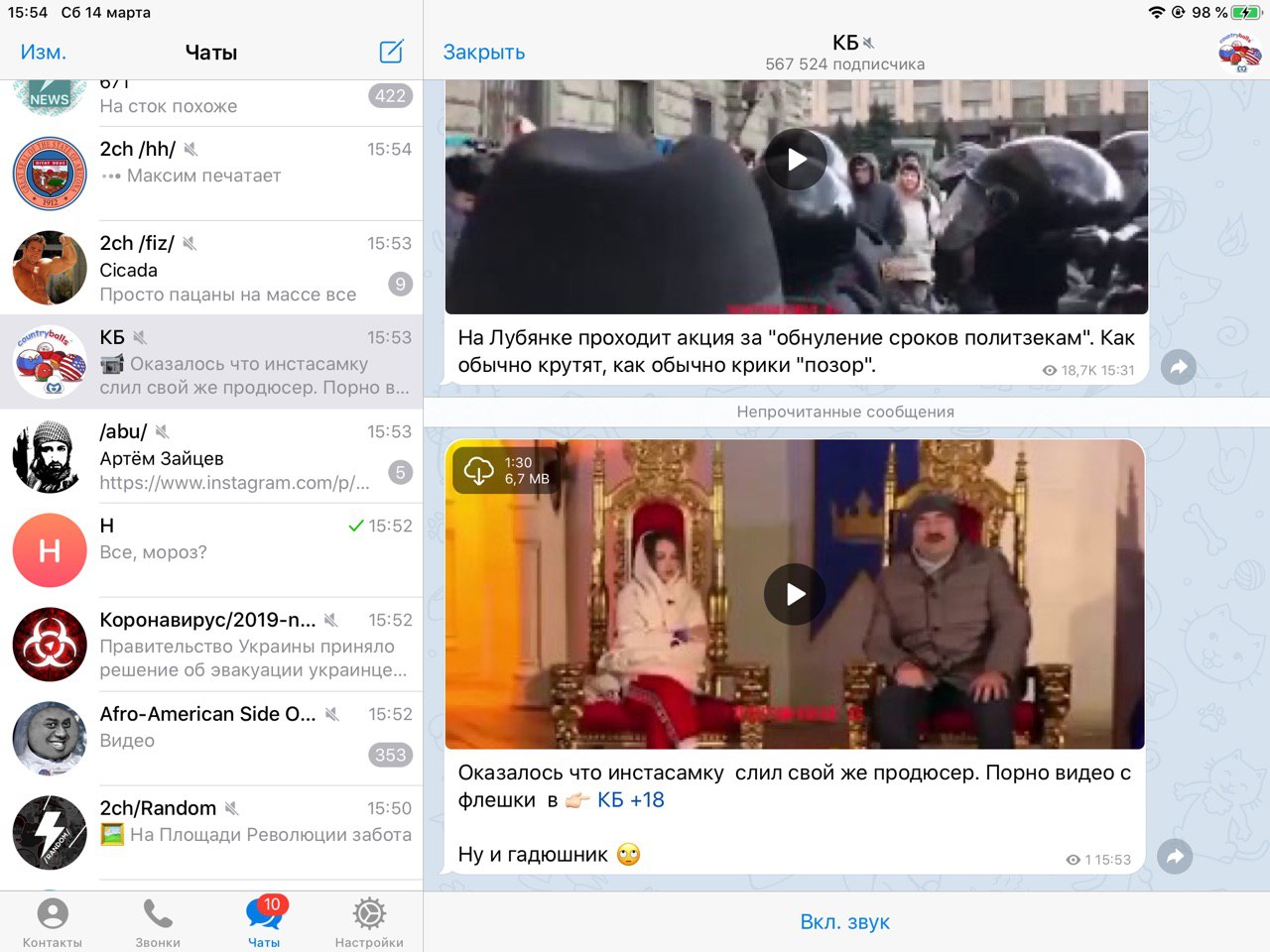Image resolution: width=1270 pixels, height=952 pixels.
Task: Tap the Артём Зайцев instagram link preview
Action: 235,483
